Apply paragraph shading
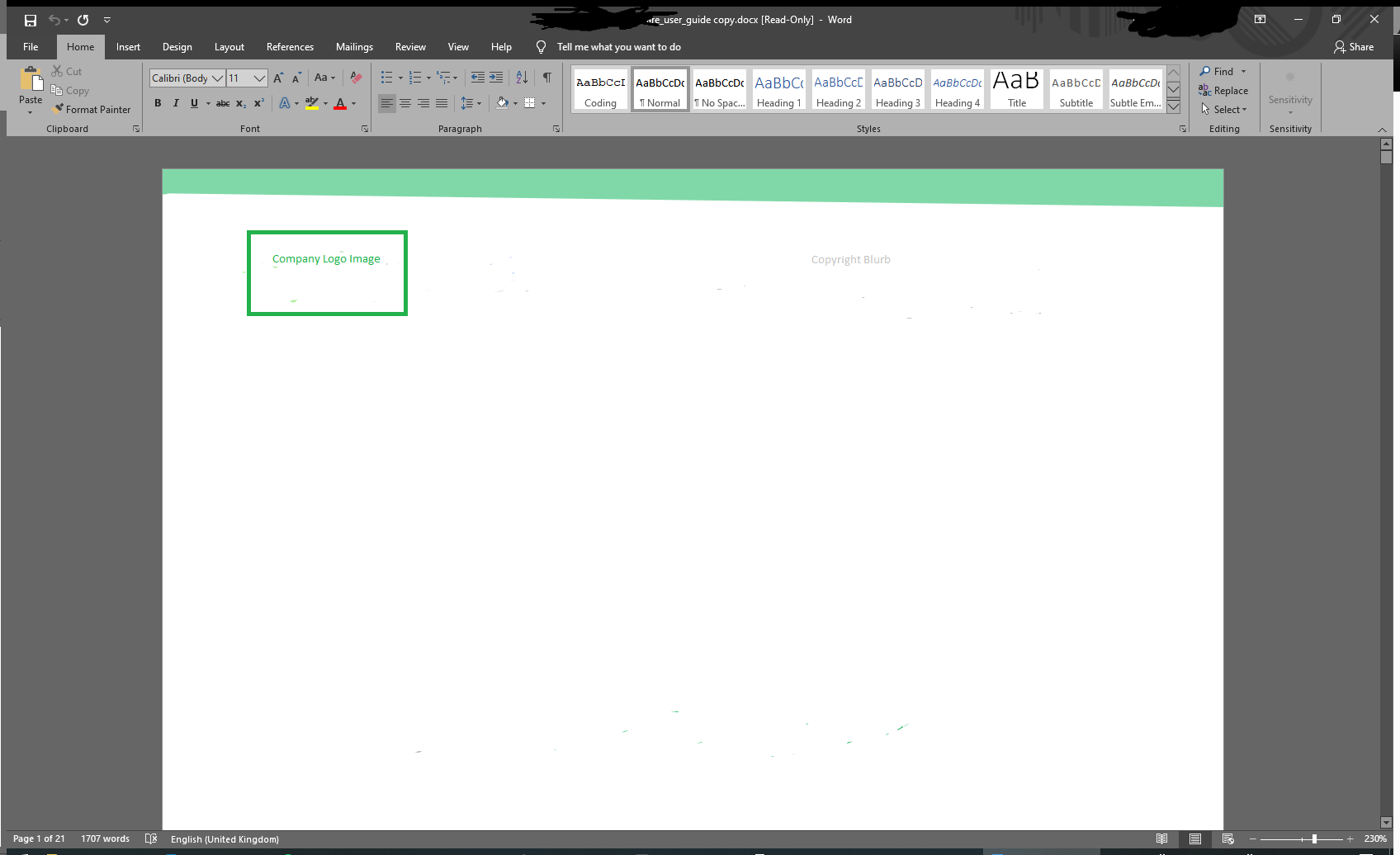 click(502, 103)
